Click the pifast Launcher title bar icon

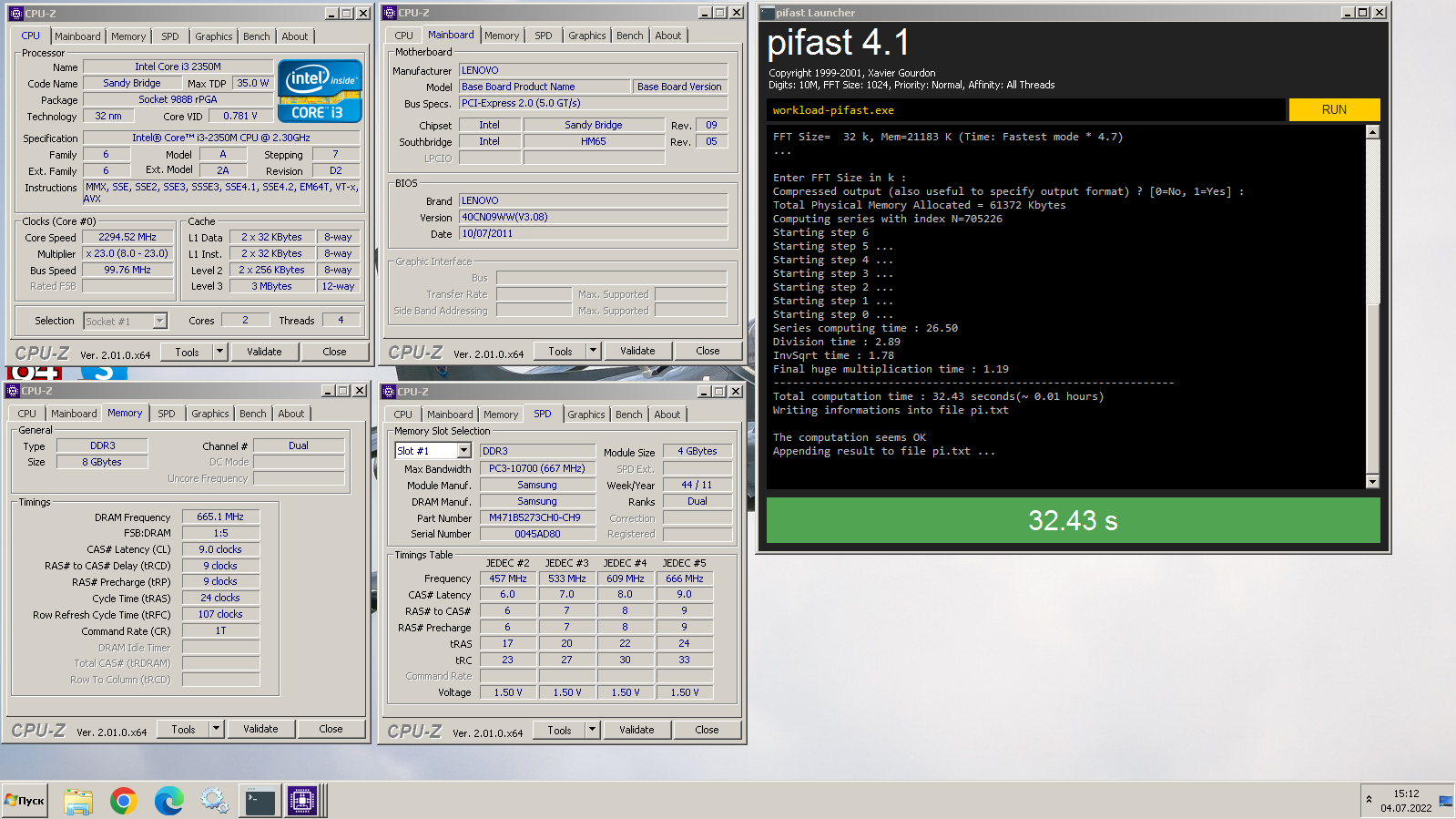pos(767,13)
